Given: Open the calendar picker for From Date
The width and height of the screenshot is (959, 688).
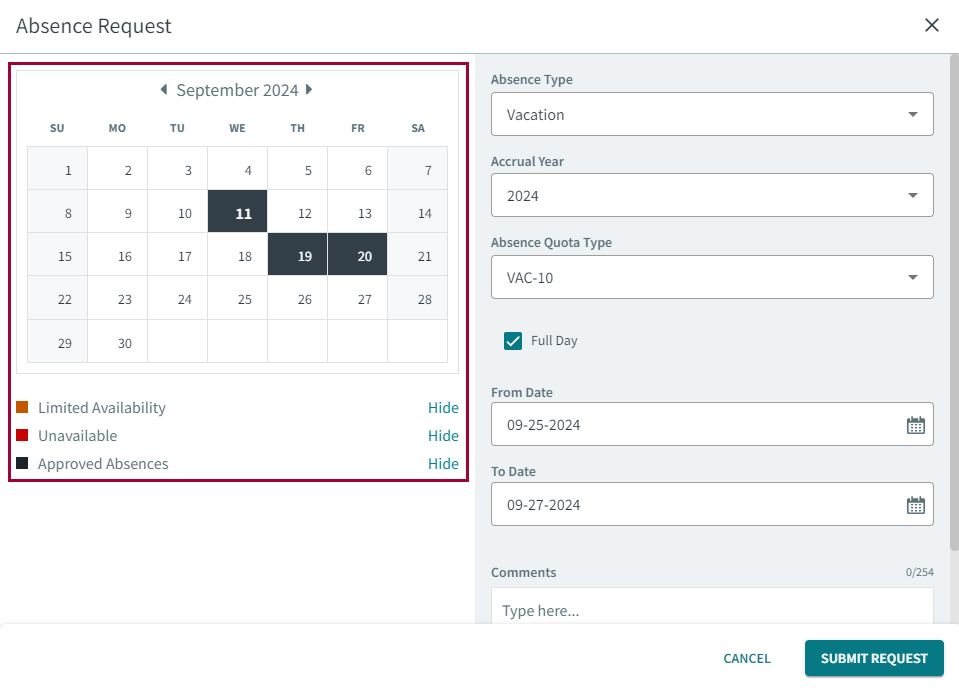Looking at the screenshot, I should [x=916, y=424].
